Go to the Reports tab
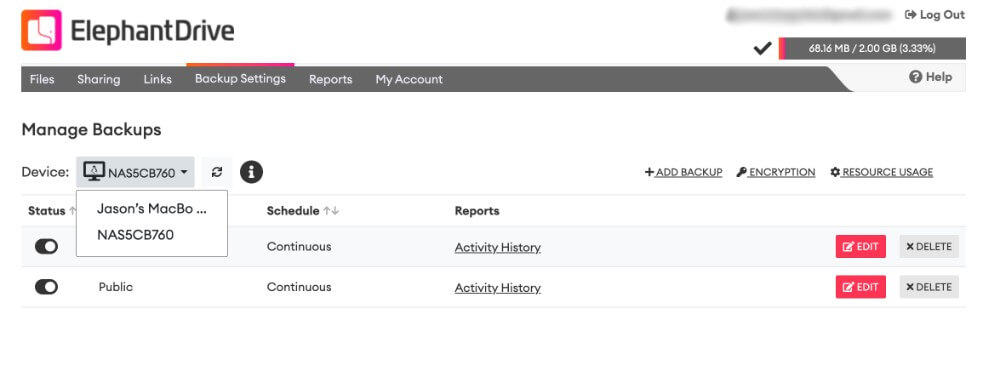Image resolution: width=1000 pixels, height=383 pixels. click(x=330, y=80)
